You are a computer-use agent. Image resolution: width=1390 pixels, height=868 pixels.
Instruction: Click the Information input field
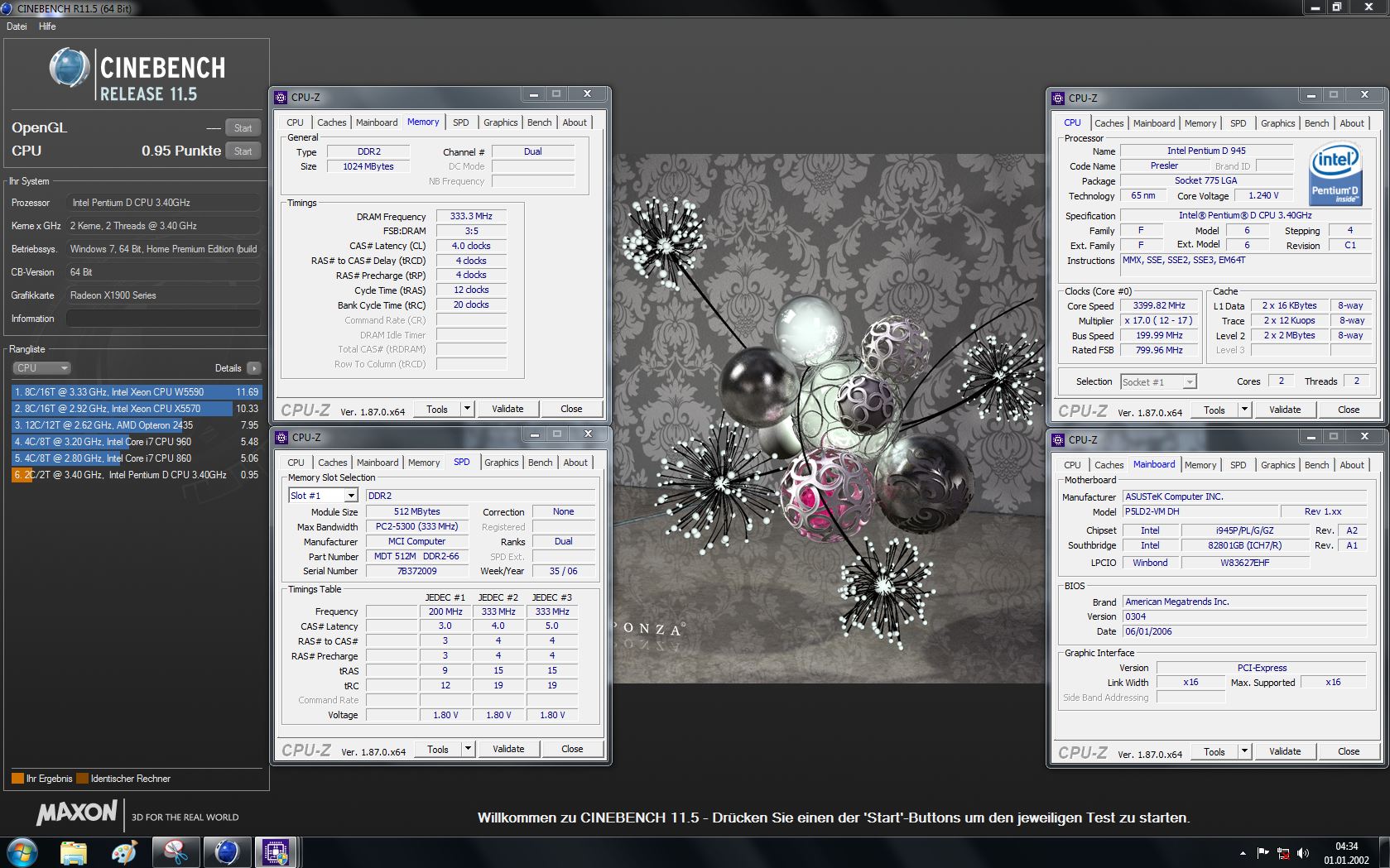163,319
